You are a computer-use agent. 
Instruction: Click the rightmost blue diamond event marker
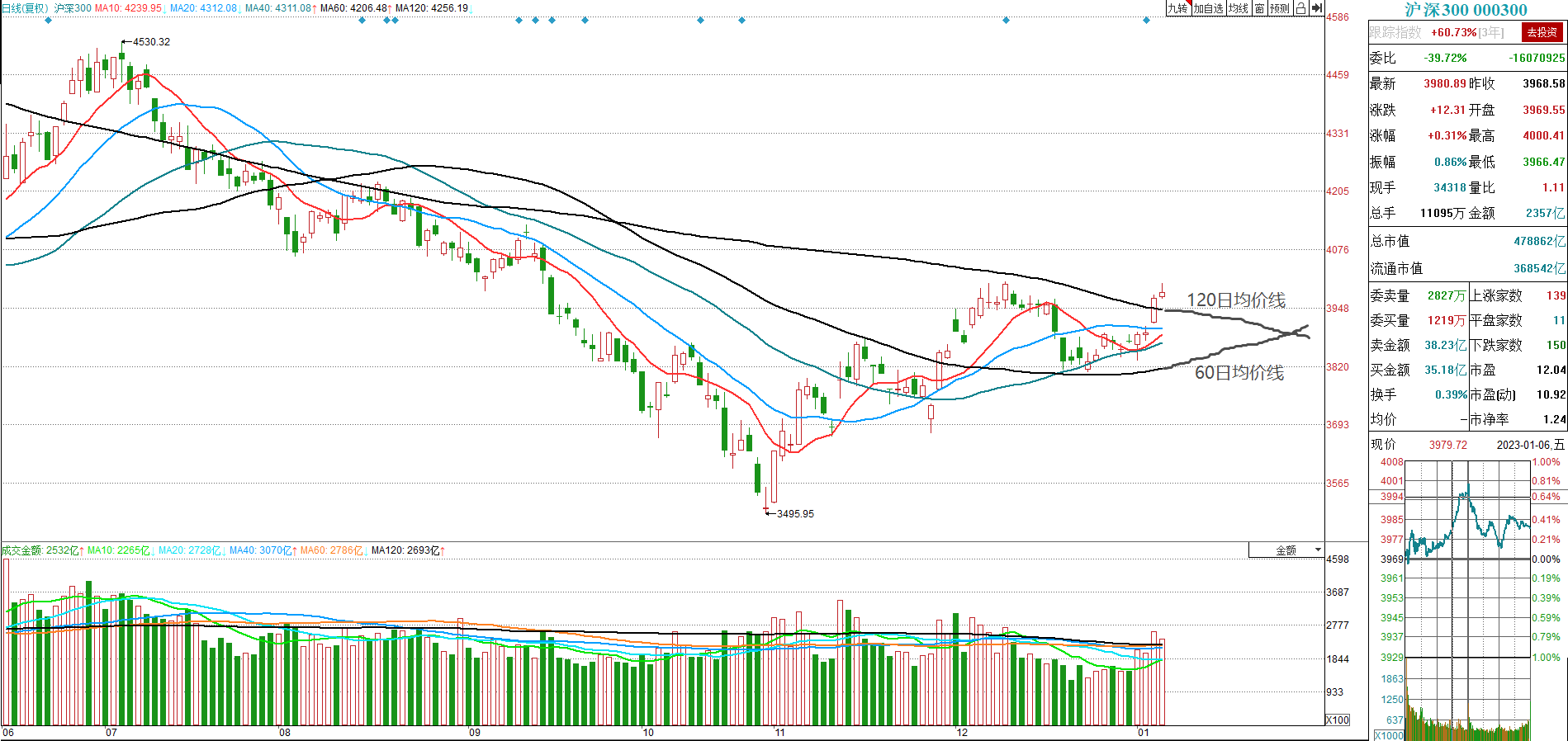(x=1146, y=21)
